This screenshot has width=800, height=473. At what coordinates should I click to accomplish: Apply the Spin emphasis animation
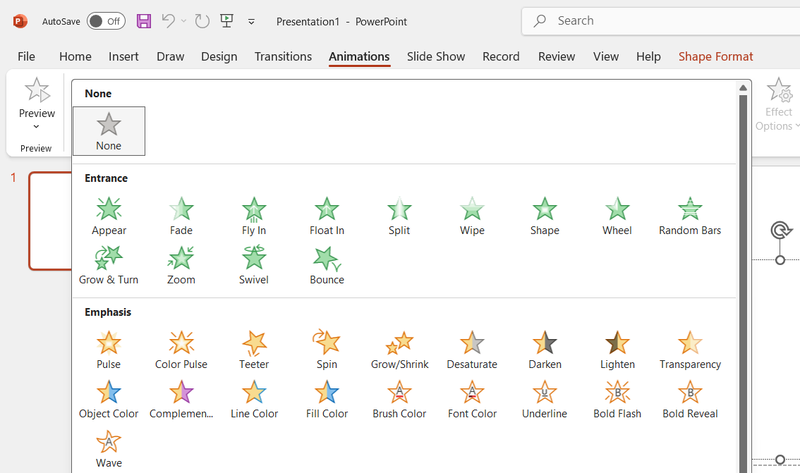pyautogui.click(x=327, y=350)
